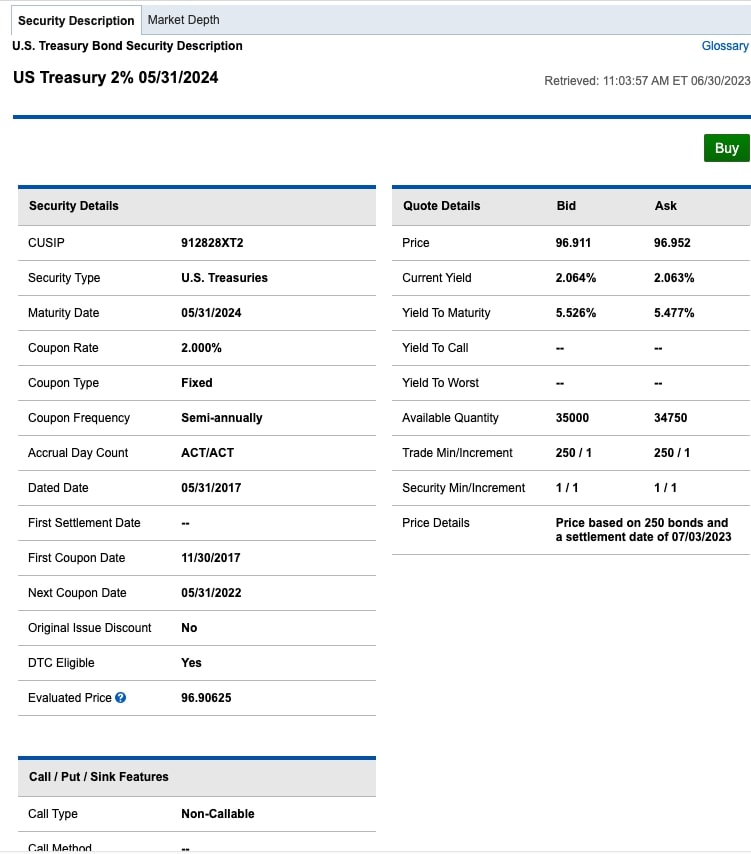Click the Security Details section header
Viewport: 751px width, 854px height.
74,206
